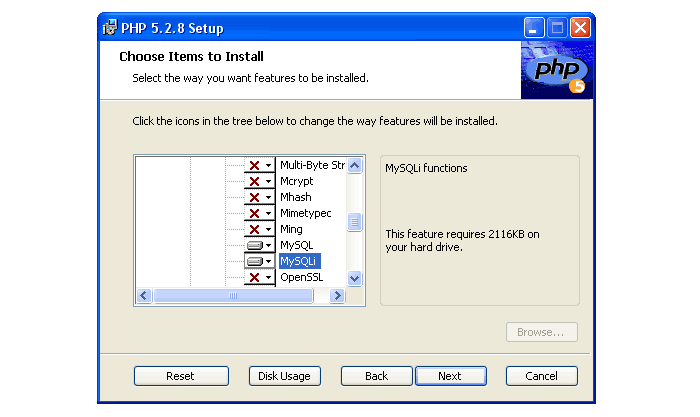Screen dimensions: 700x417
Task: Select the MySQL item in the feature tree
Action: click(x=296, y=245)
